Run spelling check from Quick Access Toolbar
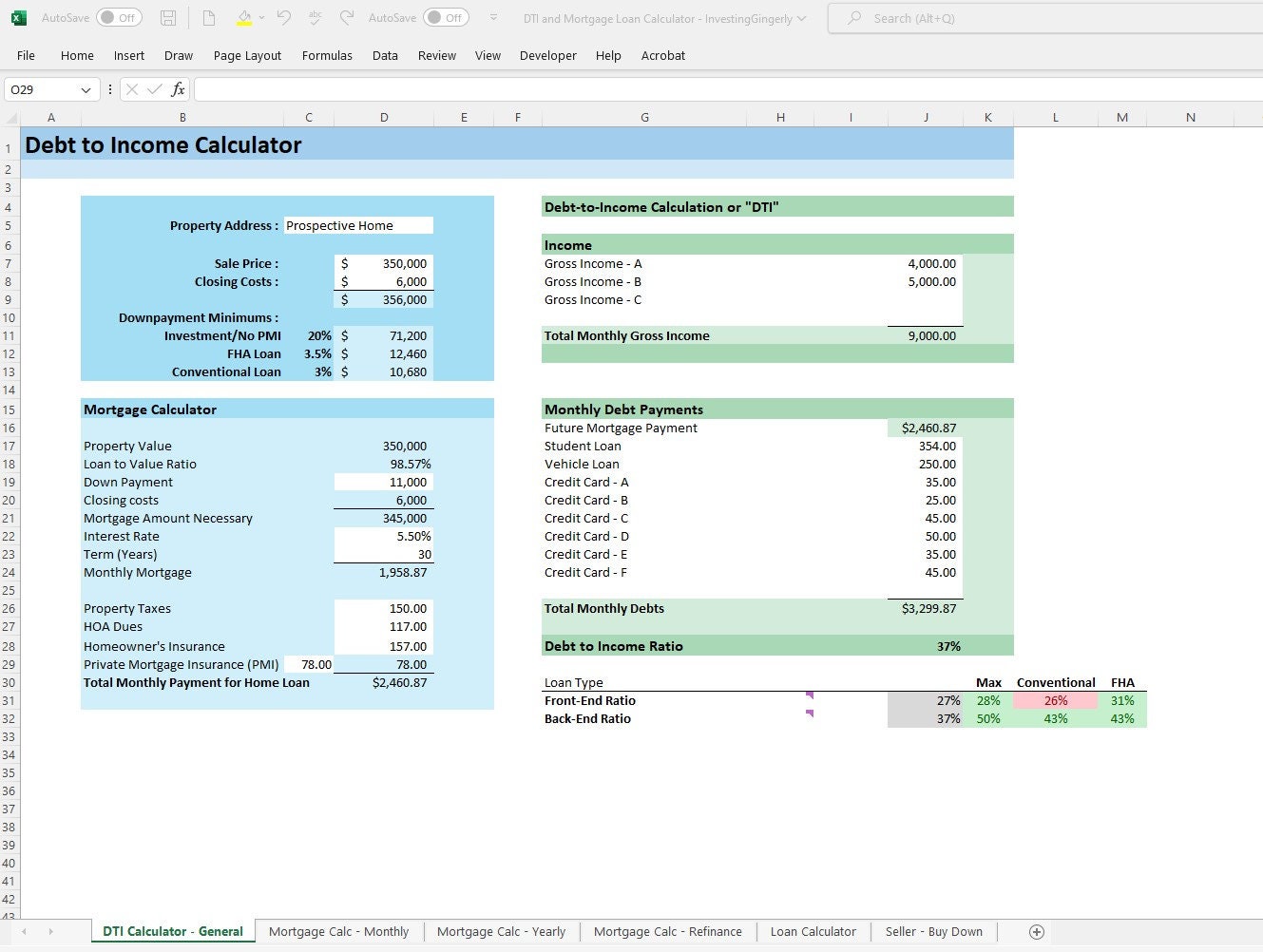 pyautogui.click(x=316, y=17)
